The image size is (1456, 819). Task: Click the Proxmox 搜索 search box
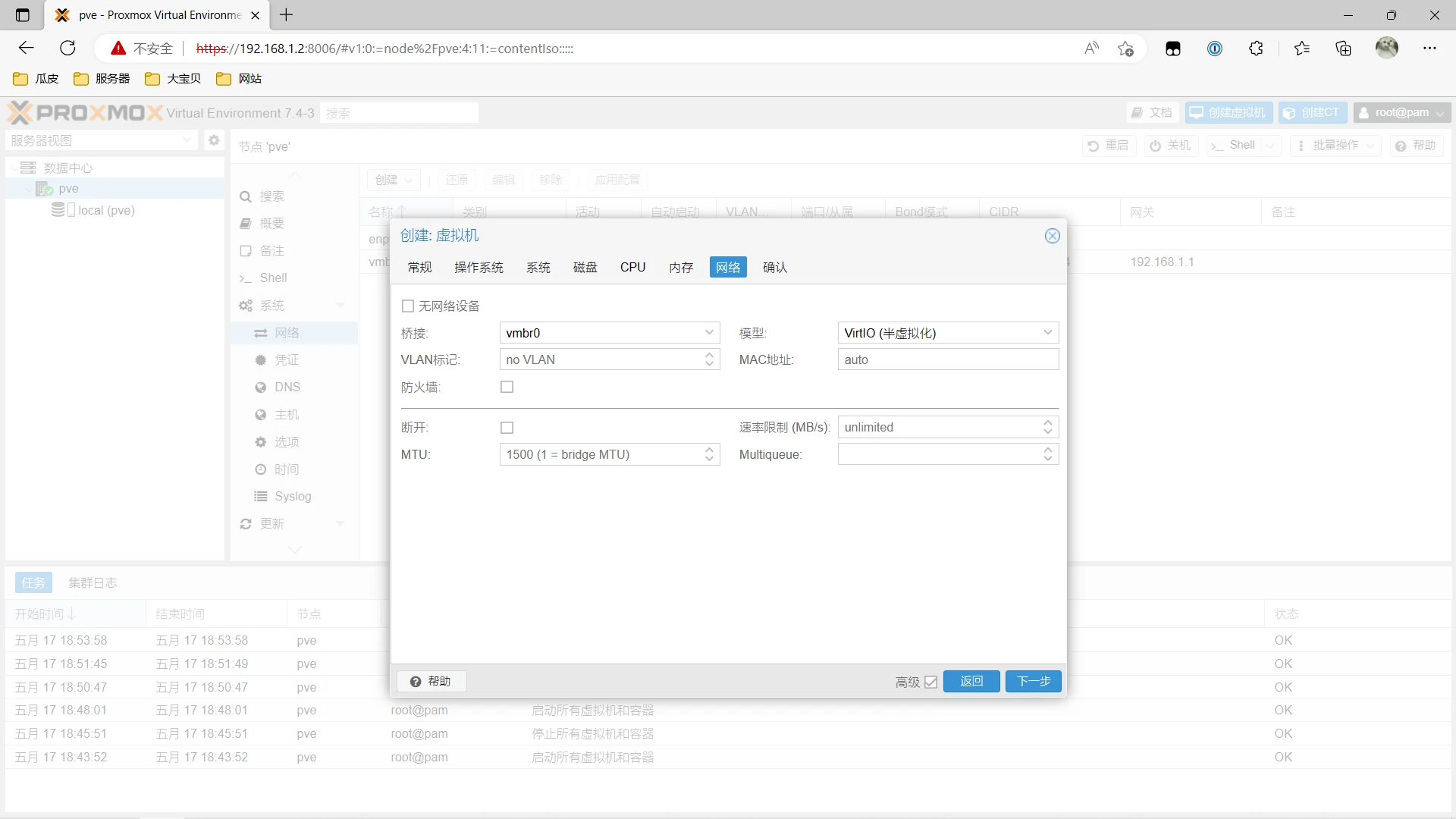point(399,113)
